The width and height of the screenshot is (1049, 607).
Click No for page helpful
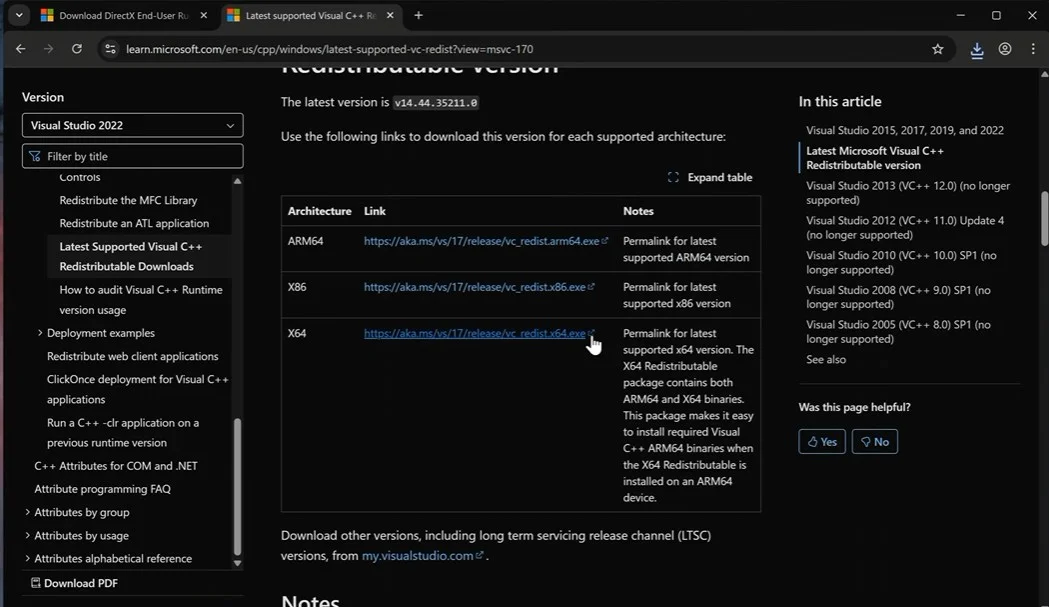pos(874,442)
